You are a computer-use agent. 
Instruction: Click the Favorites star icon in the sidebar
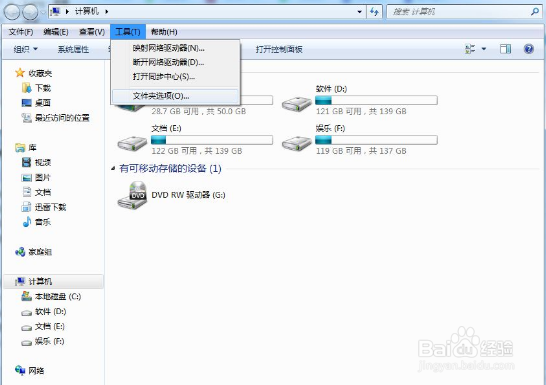point(20,73)
